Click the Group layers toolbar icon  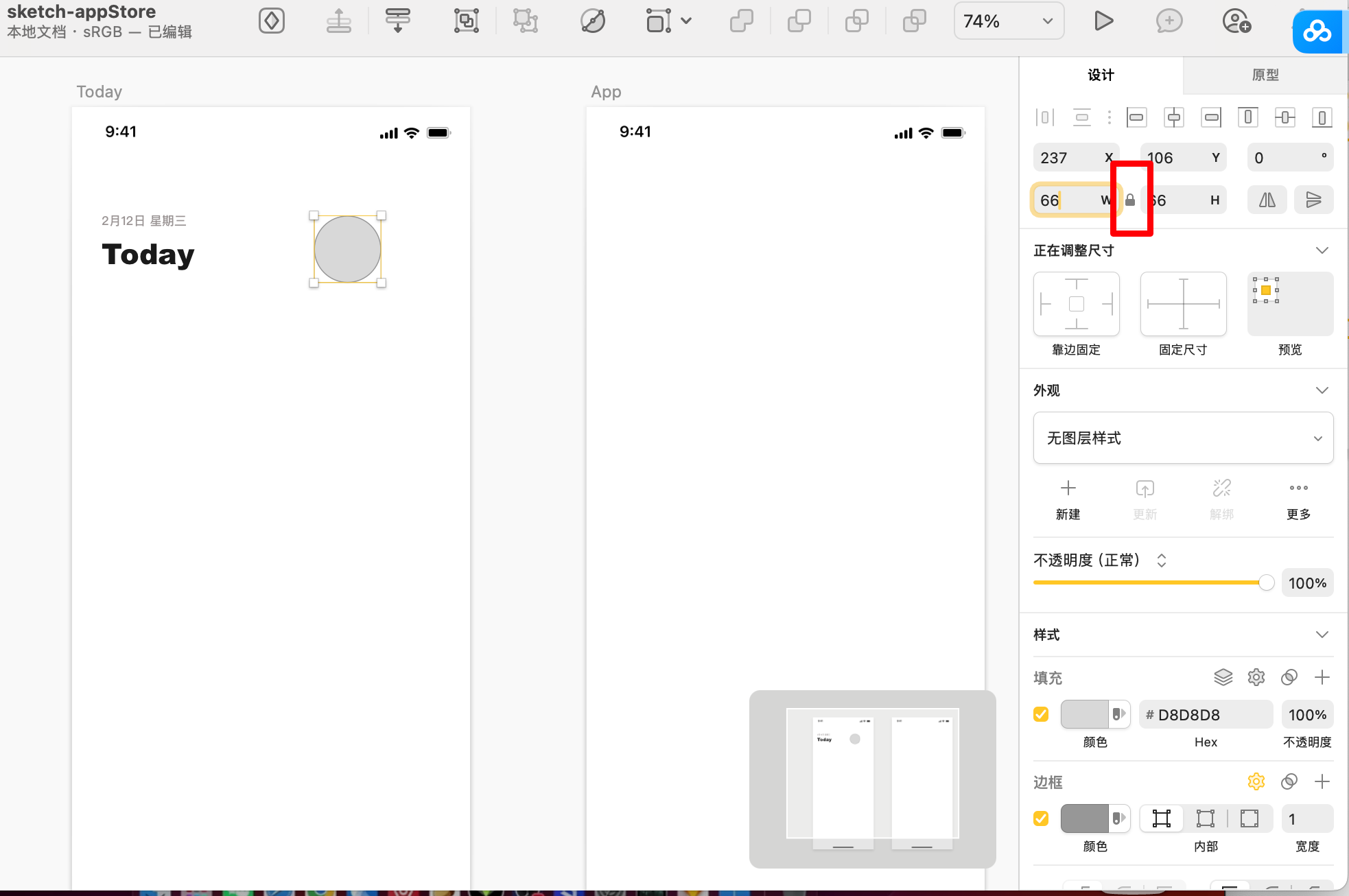466,21
